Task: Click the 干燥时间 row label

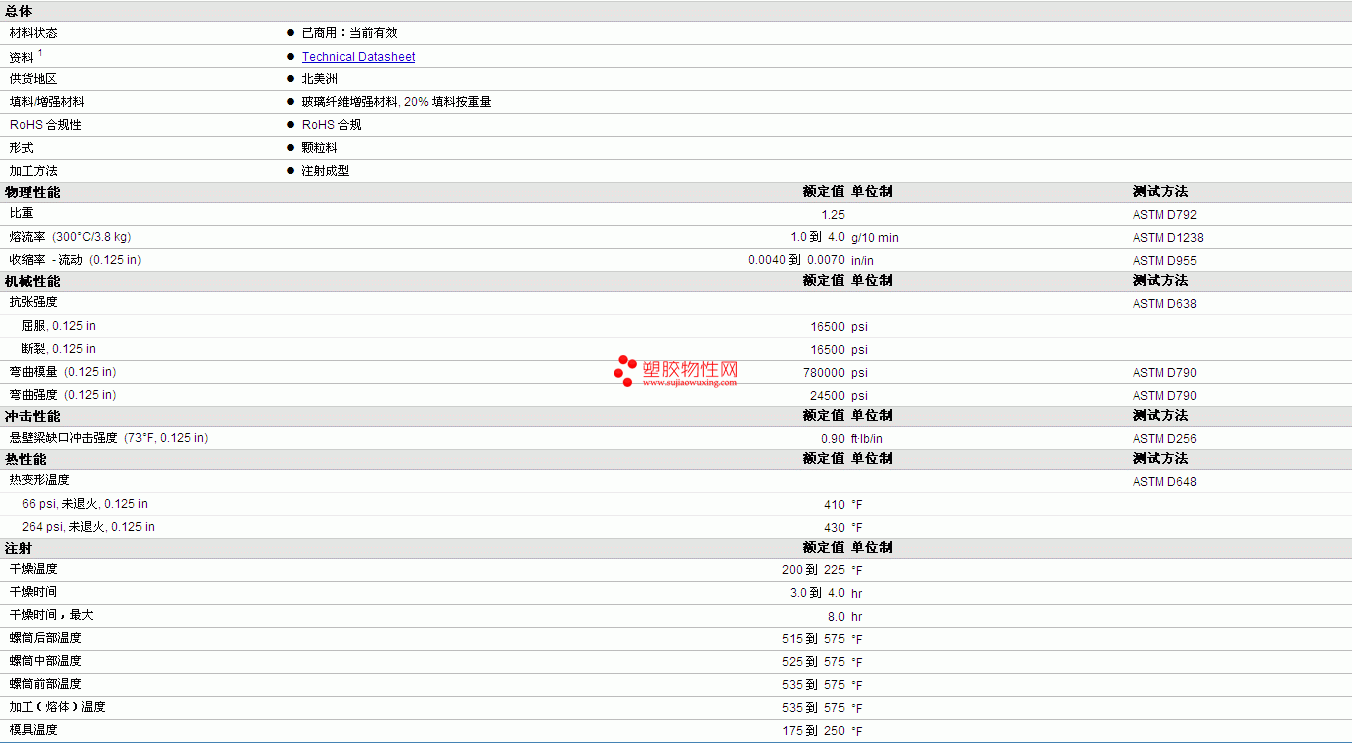Action: coord(34,592)
